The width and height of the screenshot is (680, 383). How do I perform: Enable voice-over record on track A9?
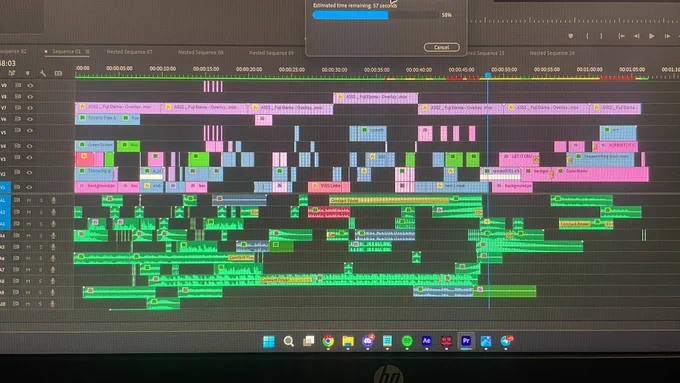click(x=52, y=292)
